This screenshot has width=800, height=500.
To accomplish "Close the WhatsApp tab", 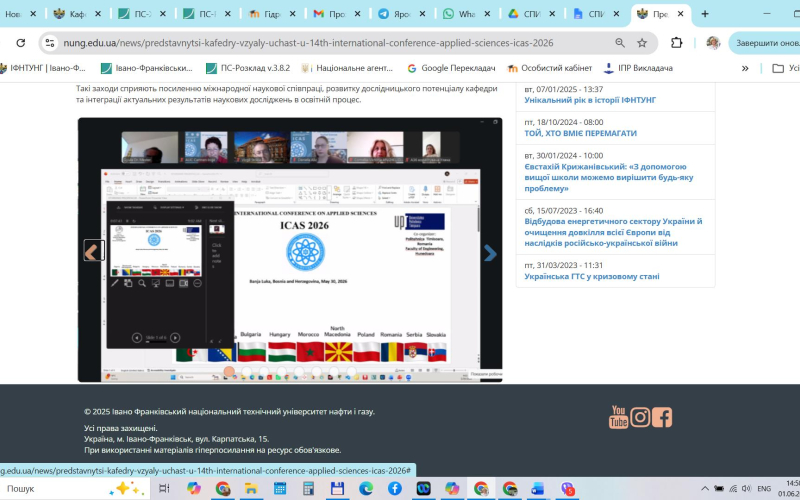I will click(487, 14).
